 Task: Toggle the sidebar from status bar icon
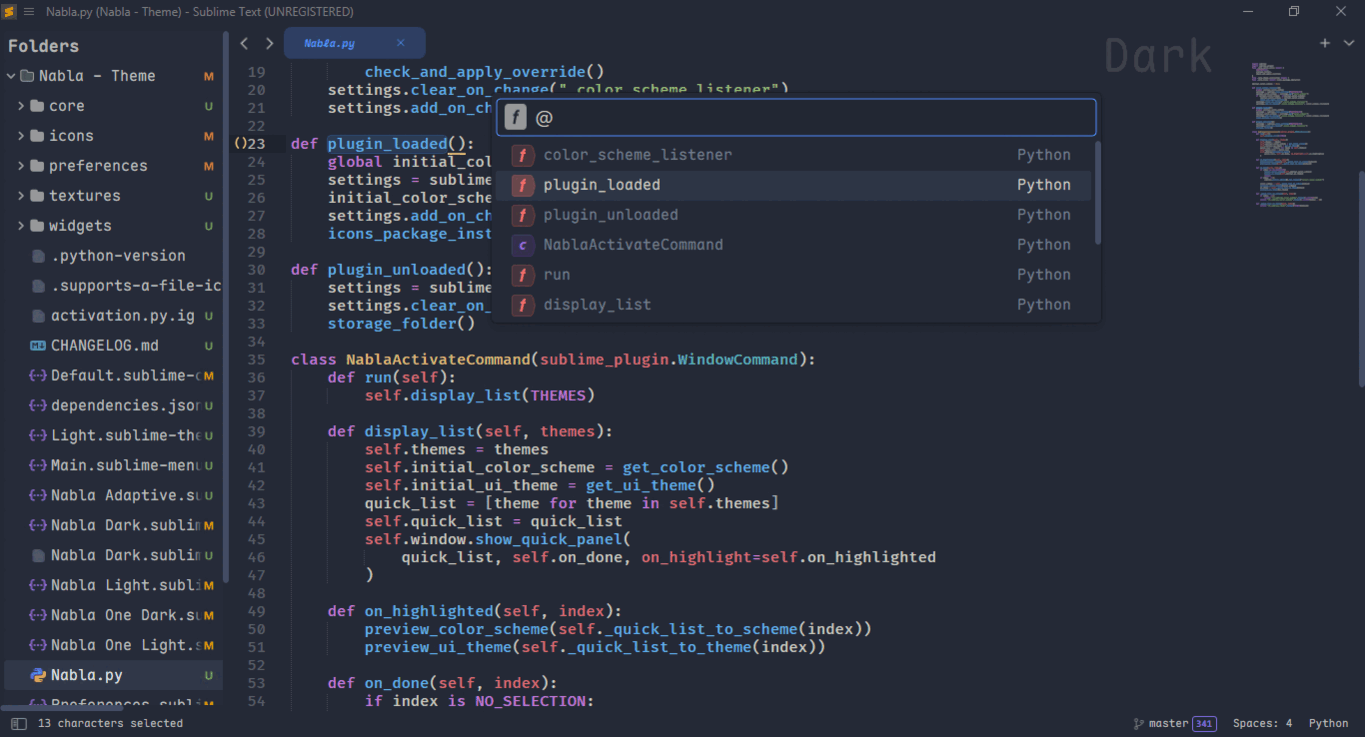coord(18,723)
